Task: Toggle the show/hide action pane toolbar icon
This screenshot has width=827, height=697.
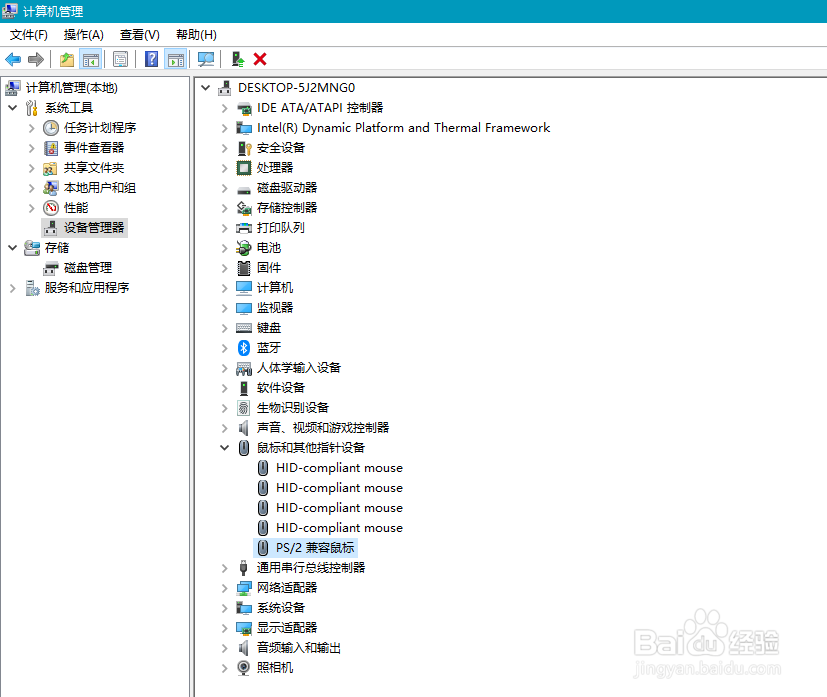Action: click(176, 59)
